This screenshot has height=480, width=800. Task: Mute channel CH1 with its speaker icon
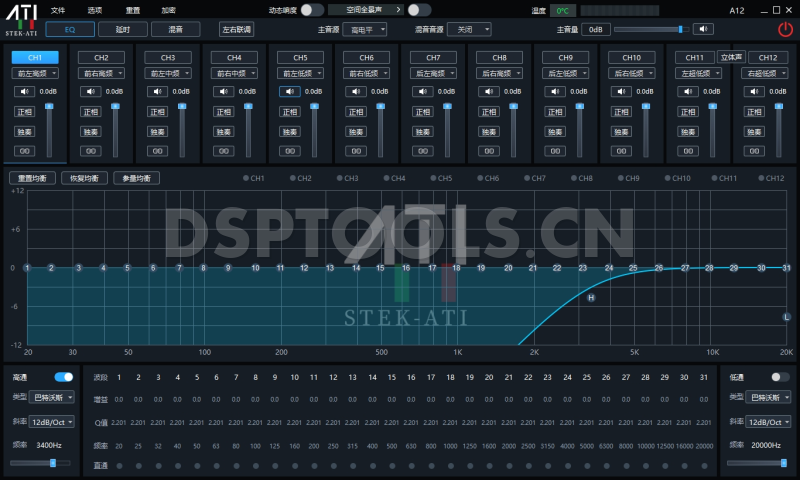coord(24,91)
